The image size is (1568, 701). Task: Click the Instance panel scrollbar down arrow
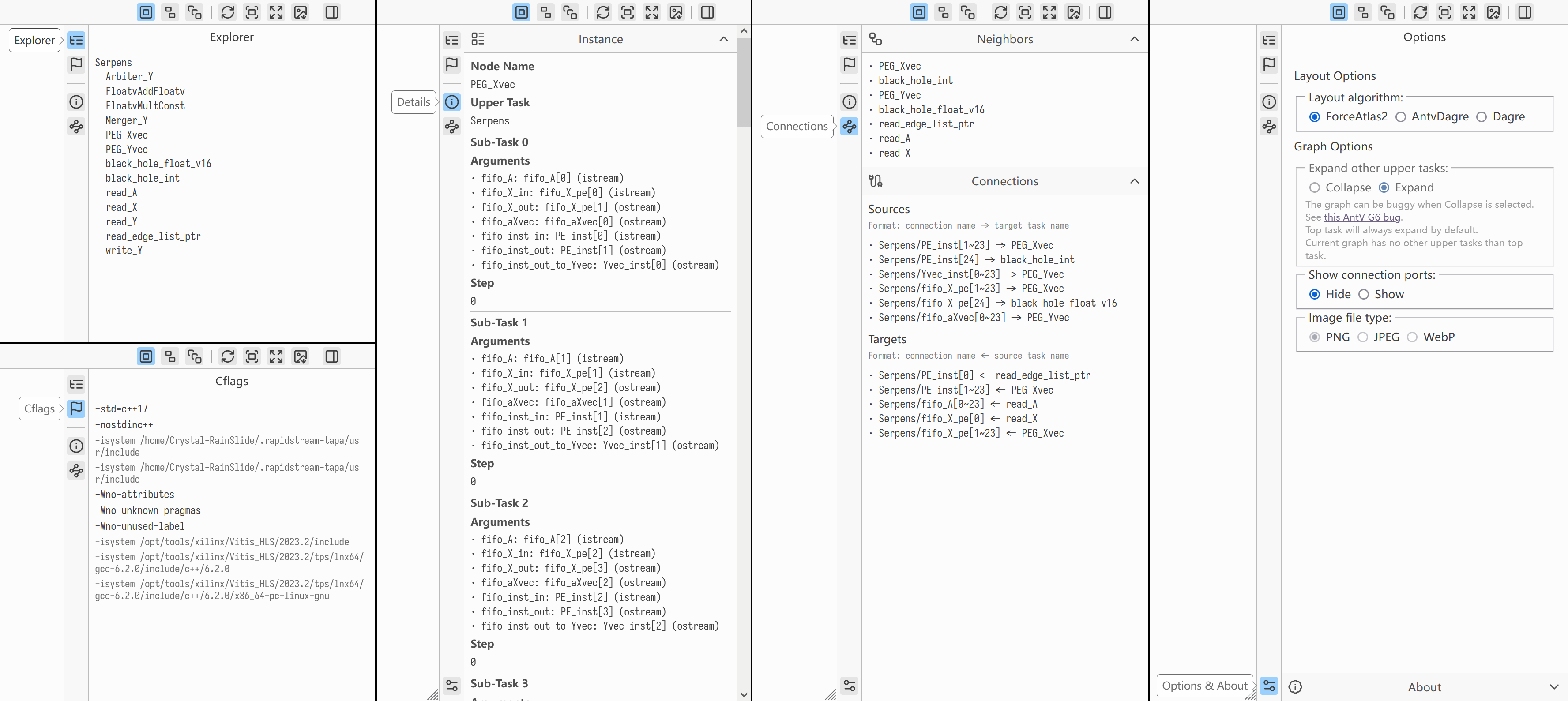pyautogui.click(x=743, y=694)
